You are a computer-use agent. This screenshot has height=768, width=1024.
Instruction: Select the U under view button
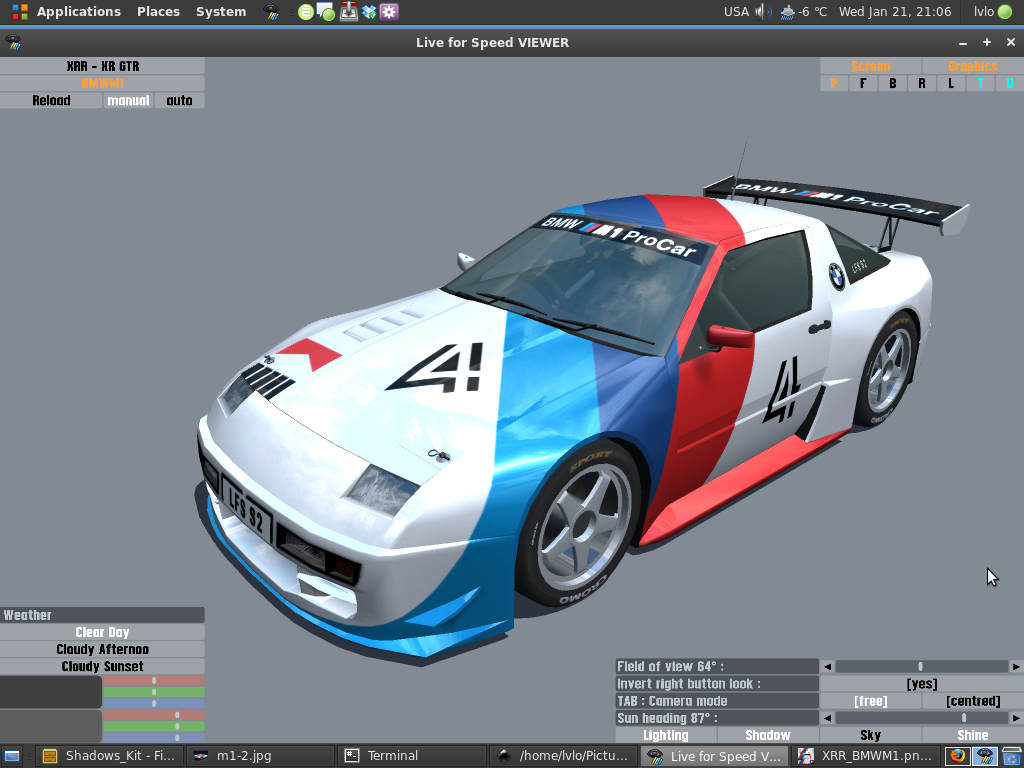point(1010,83)
